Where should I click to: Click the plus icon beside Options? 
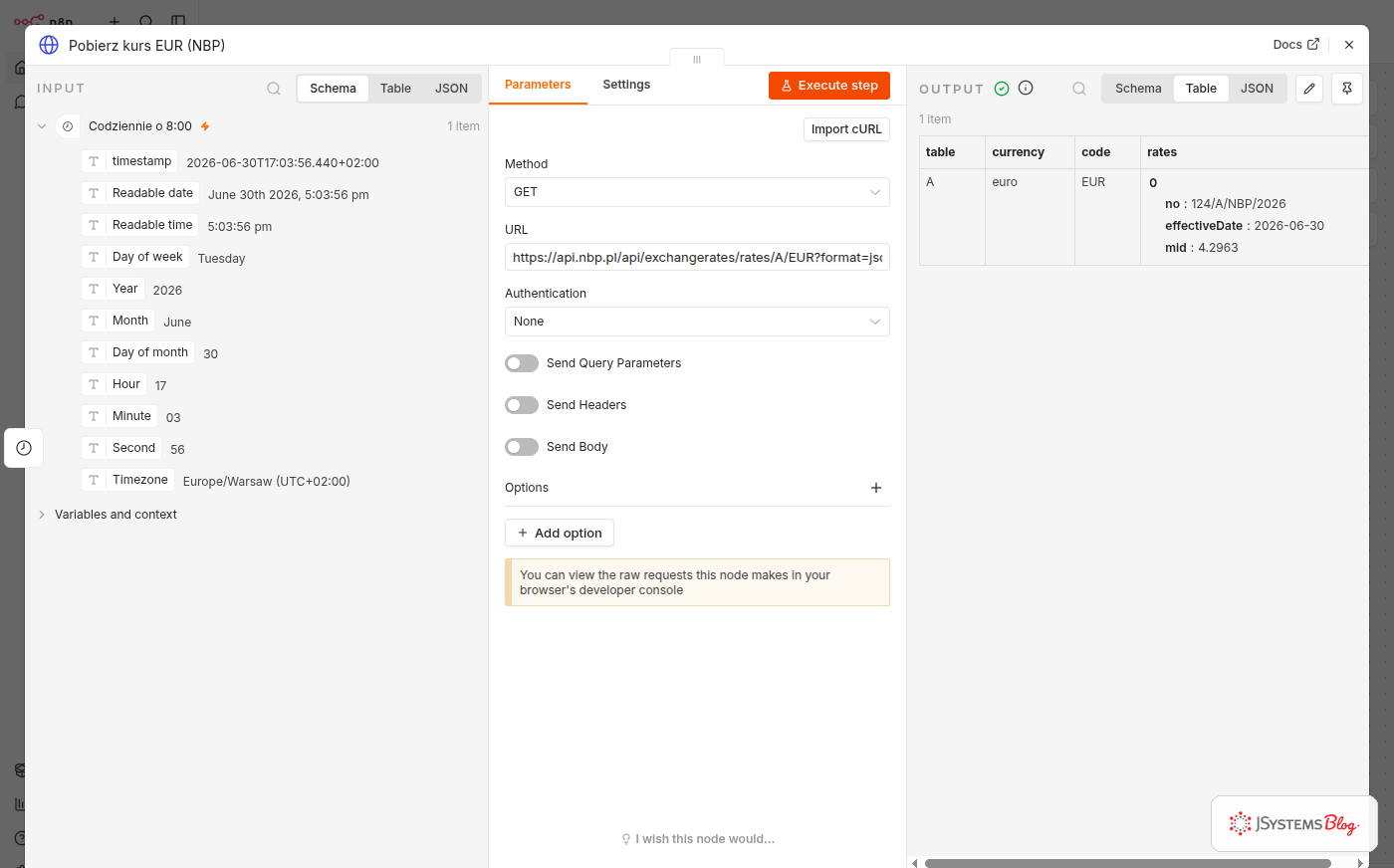(876, 488)
